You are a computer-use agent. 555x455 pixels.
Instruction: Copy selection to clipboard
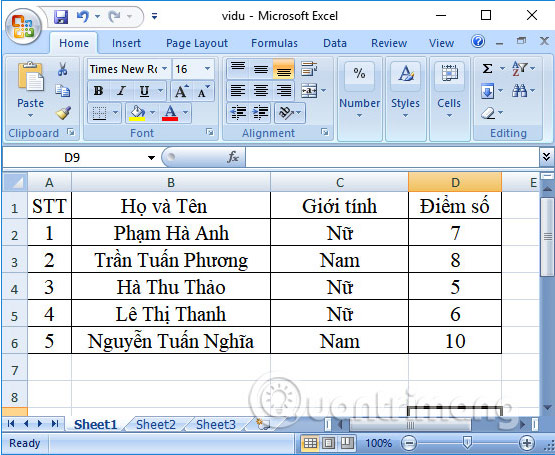63,91
